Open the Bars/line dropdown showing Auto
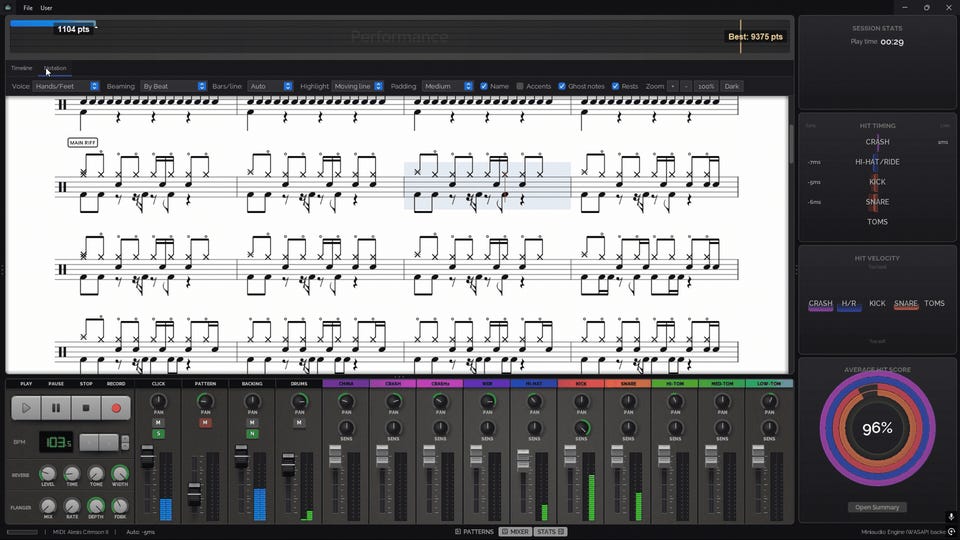960x540 pixels. [x=269, y=86]
